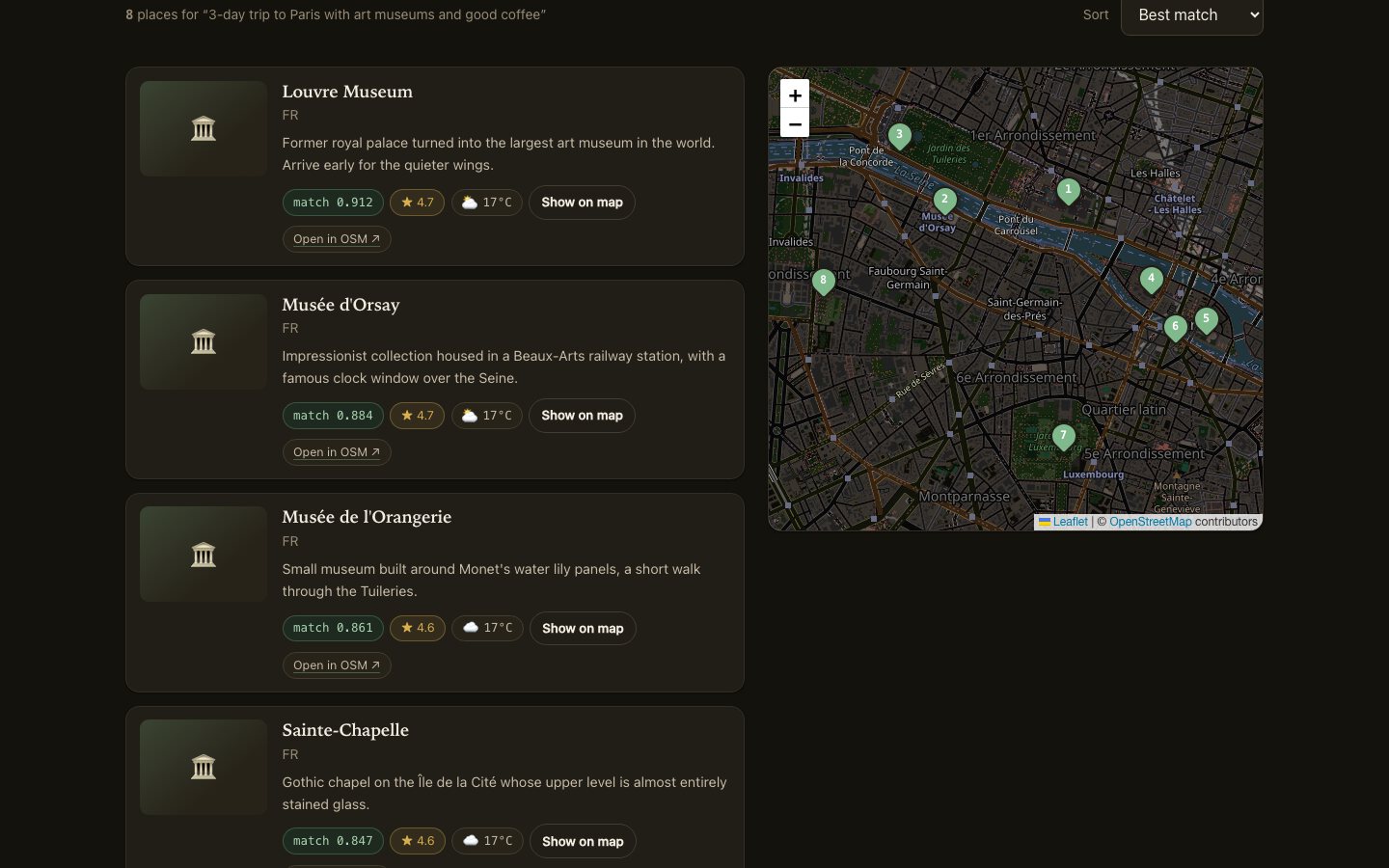The width and height of the screenshot is (1389, 868).
Task: Click the match 0.912 badge
Action: click(333, 203)
